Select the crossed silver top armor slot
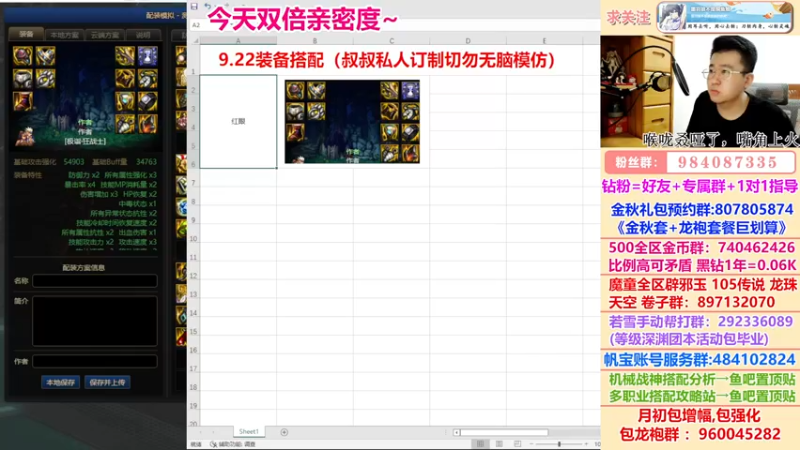 [x=45, y=56]
